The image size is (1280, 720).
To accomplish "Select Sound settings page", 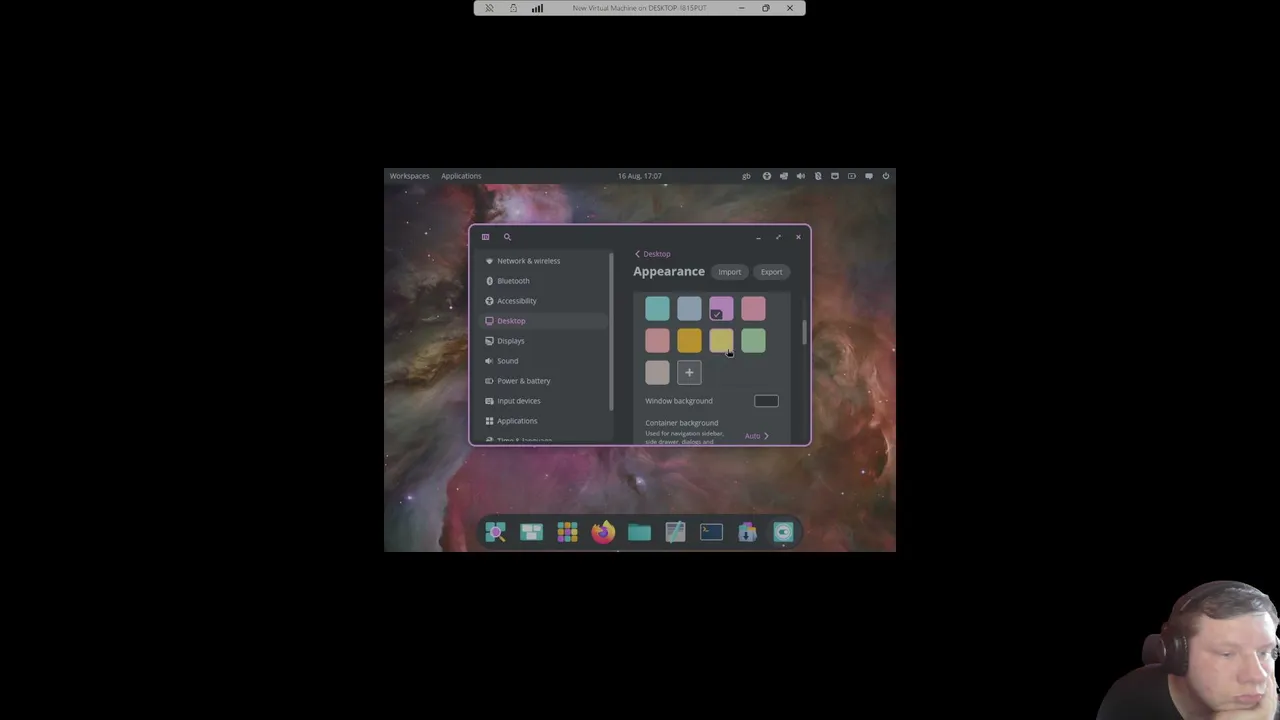I will pyautogui.click(x=543, y=361).
